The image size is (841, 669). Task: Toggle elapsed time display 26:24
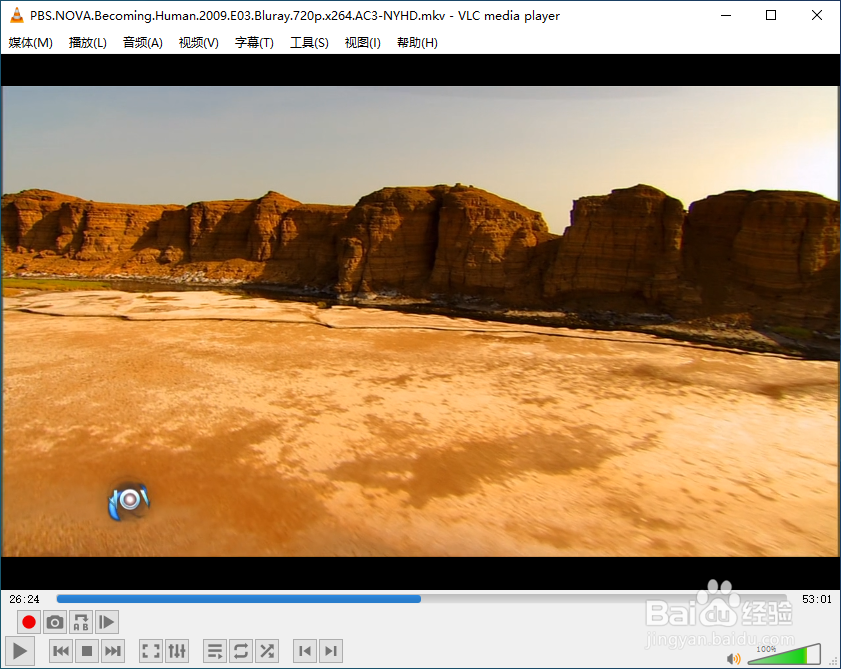pyautogui.click(x=24, y=599)
